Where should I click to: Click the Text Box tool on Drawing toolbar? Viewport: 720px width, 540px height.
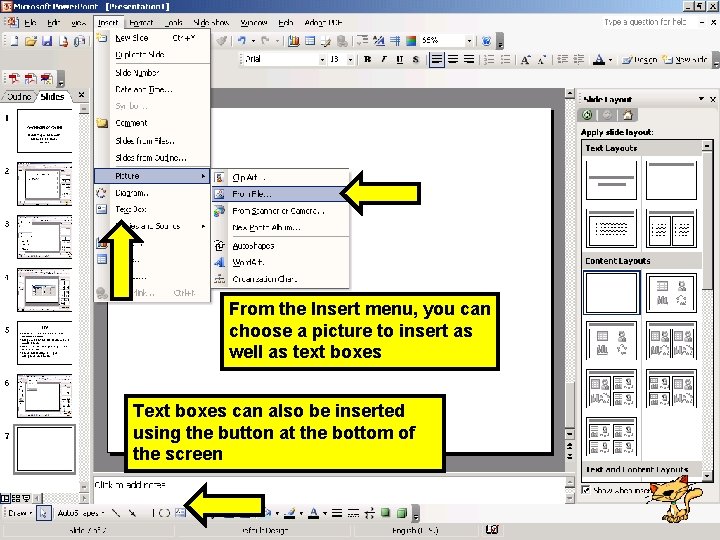coord(180,512)
